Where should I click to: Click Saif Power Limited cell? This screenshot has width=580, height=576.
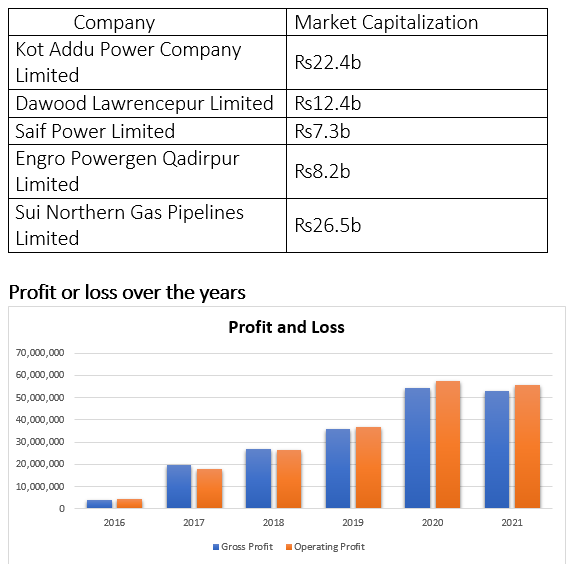[147, 131]
